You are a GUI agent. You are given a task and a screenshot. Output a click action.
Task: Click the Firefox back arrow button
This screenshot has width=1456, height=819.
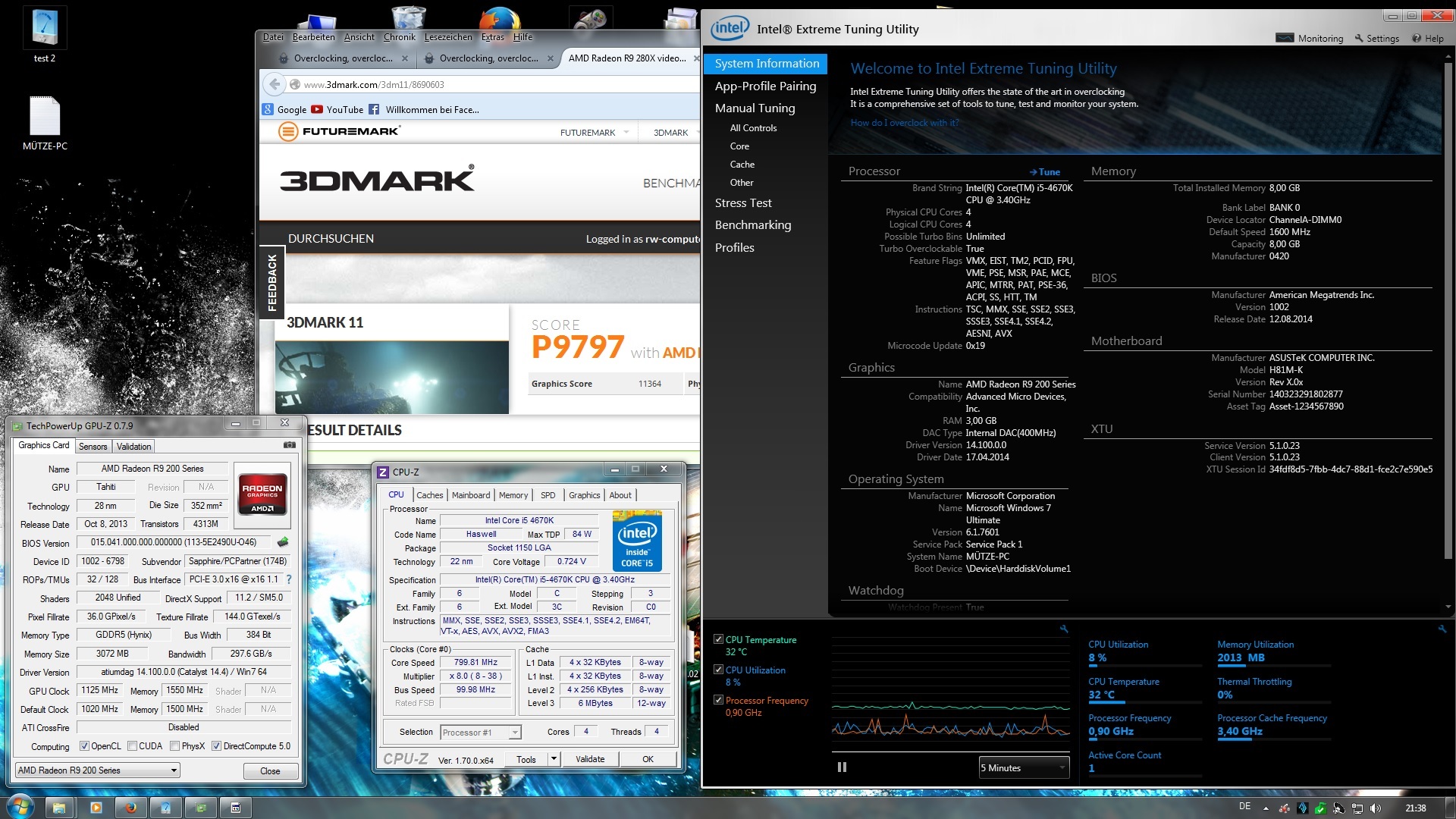click(275, 84)
